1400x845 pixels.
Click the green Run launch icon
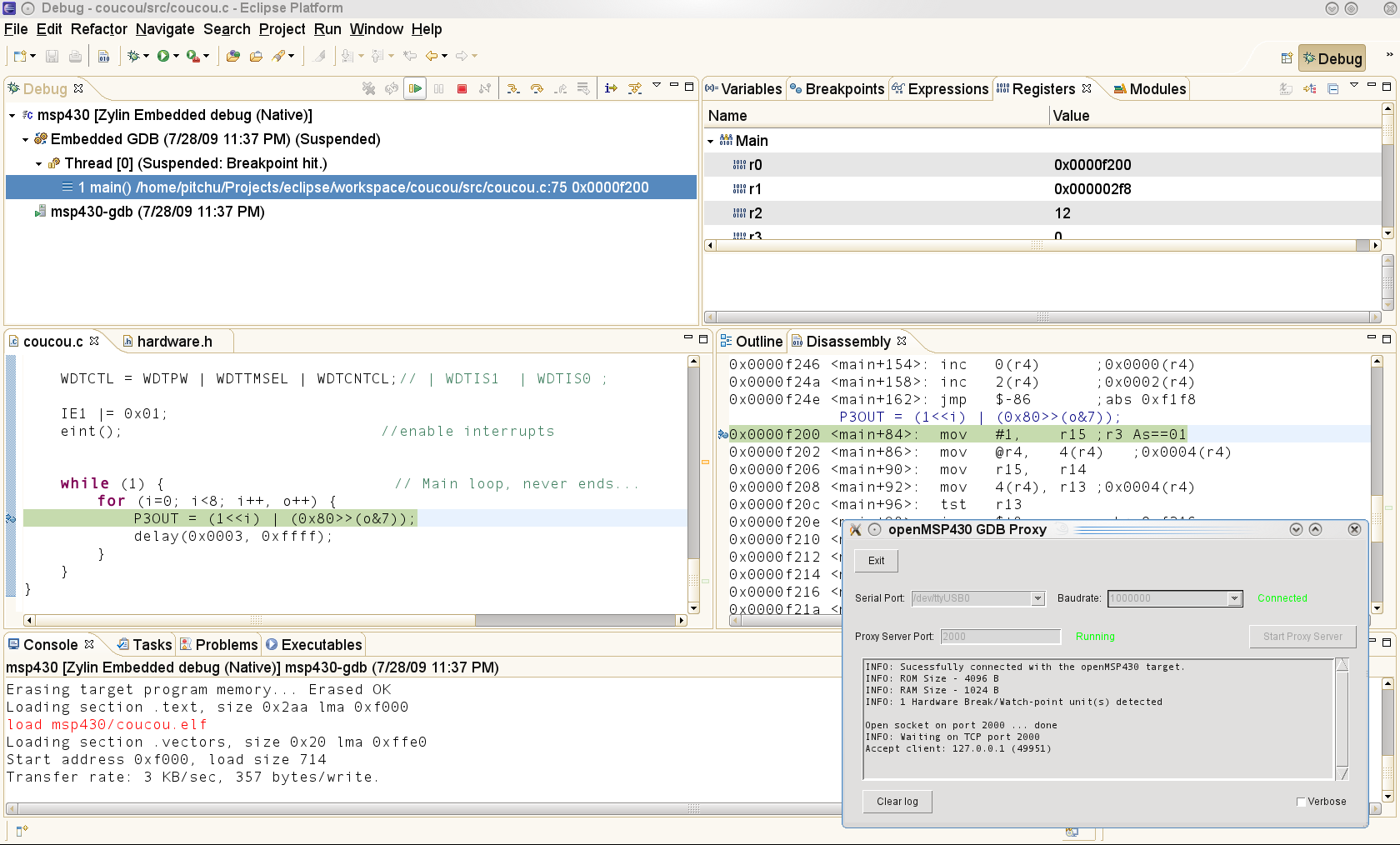point(163,56)
